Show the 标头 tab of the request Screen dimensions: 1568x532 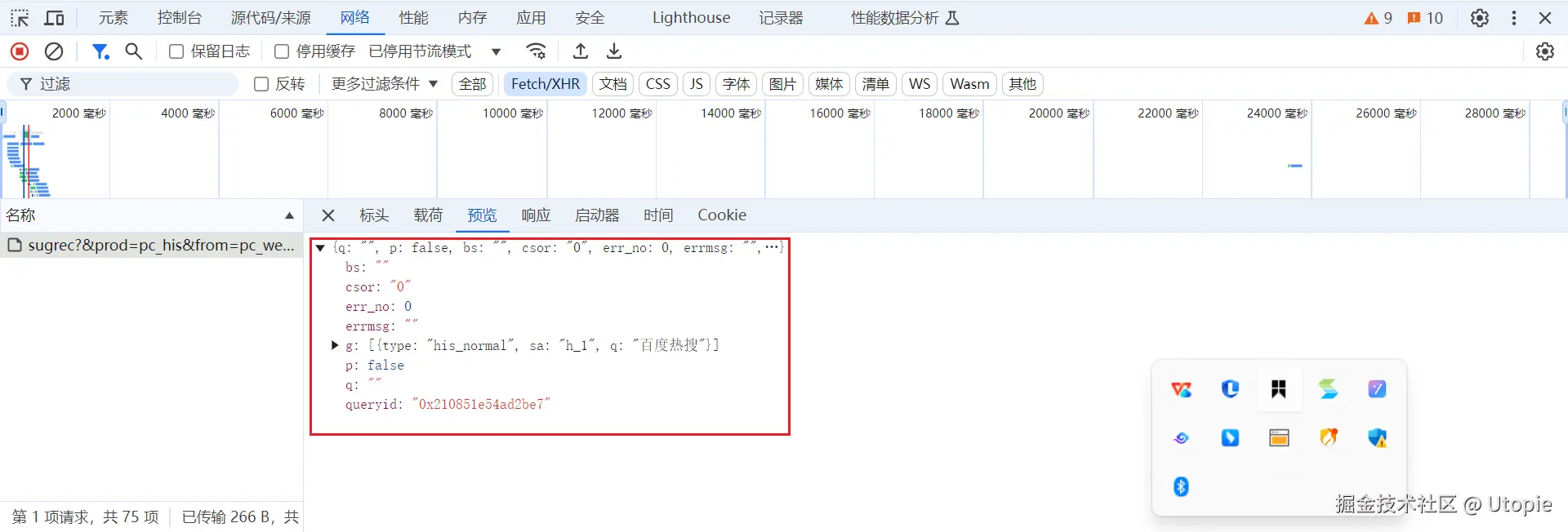[x=374, y=215]
